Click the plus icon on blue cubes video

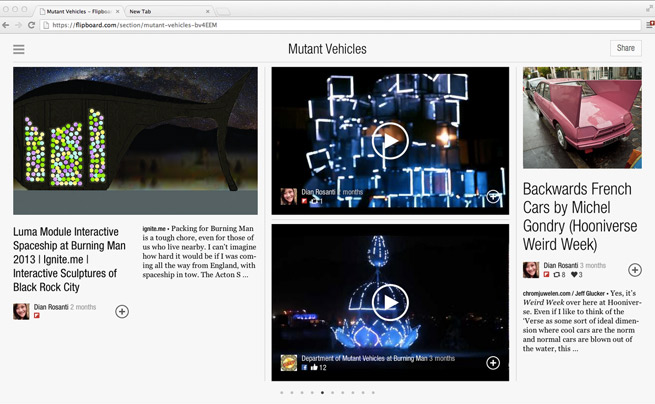(x=493, y=196)
